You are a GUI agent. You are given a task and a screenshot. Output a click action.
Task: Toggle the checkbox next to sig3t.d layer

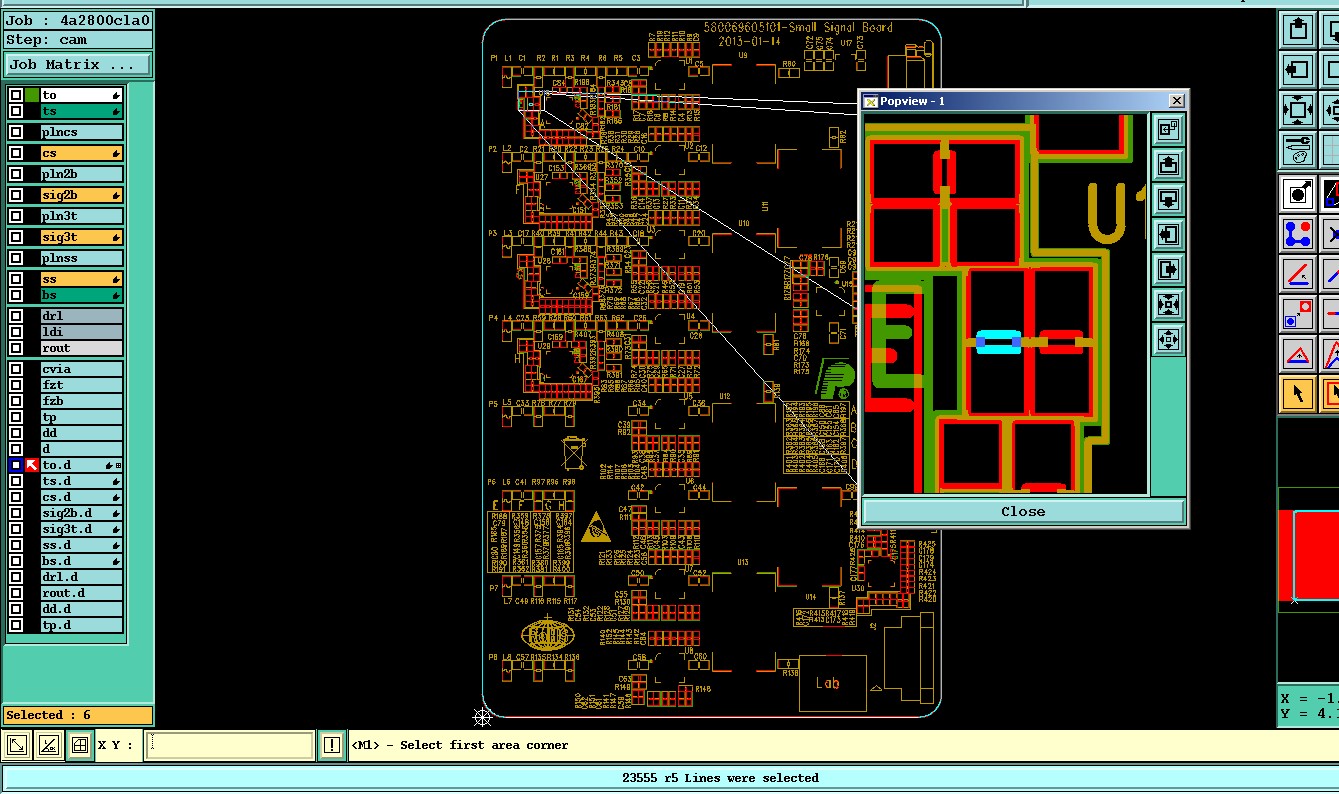tap(16, 529)
